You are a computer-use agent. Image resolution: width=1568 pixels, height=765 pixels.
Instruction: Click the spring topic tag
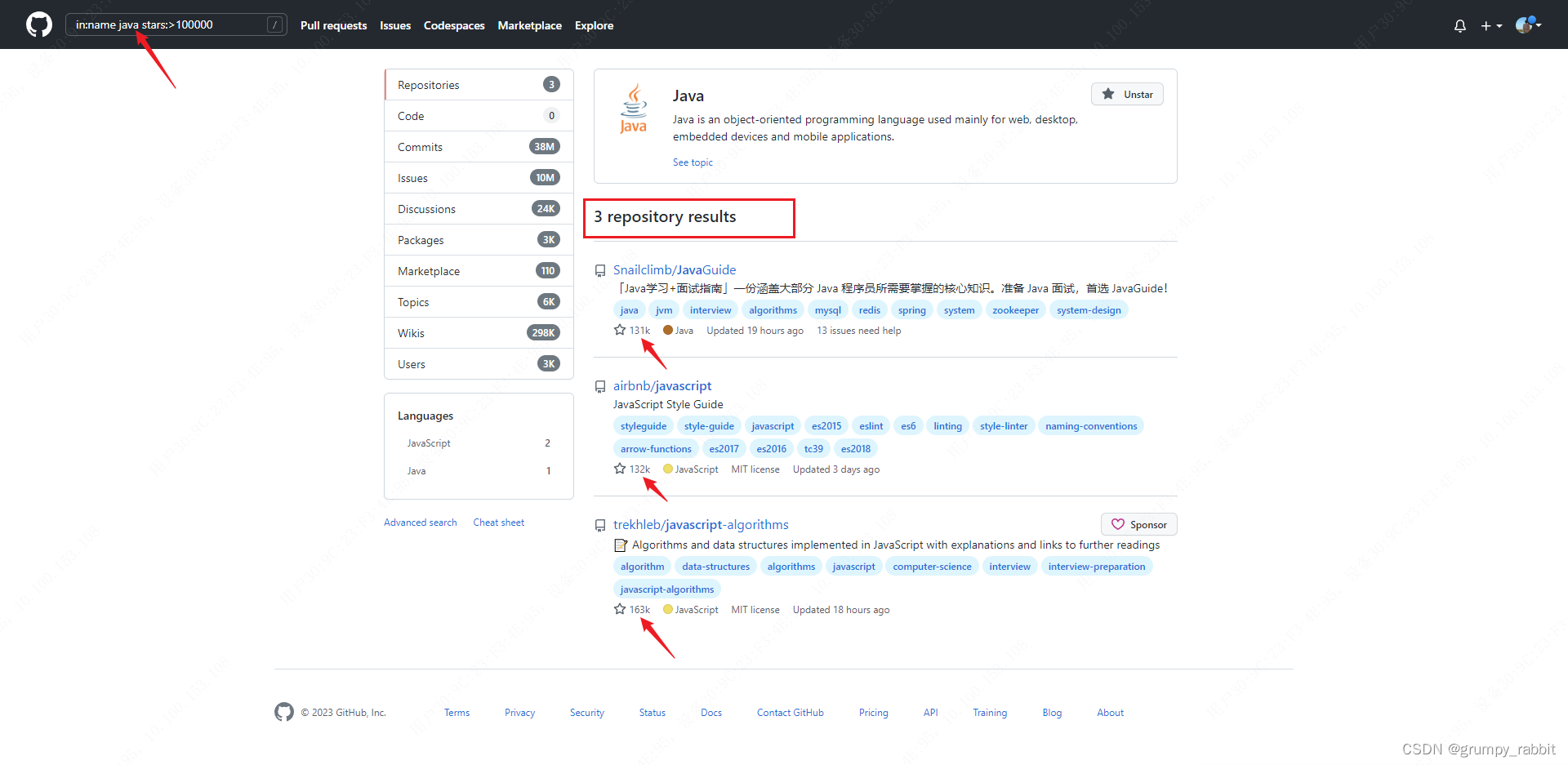[x=912, y=310]
